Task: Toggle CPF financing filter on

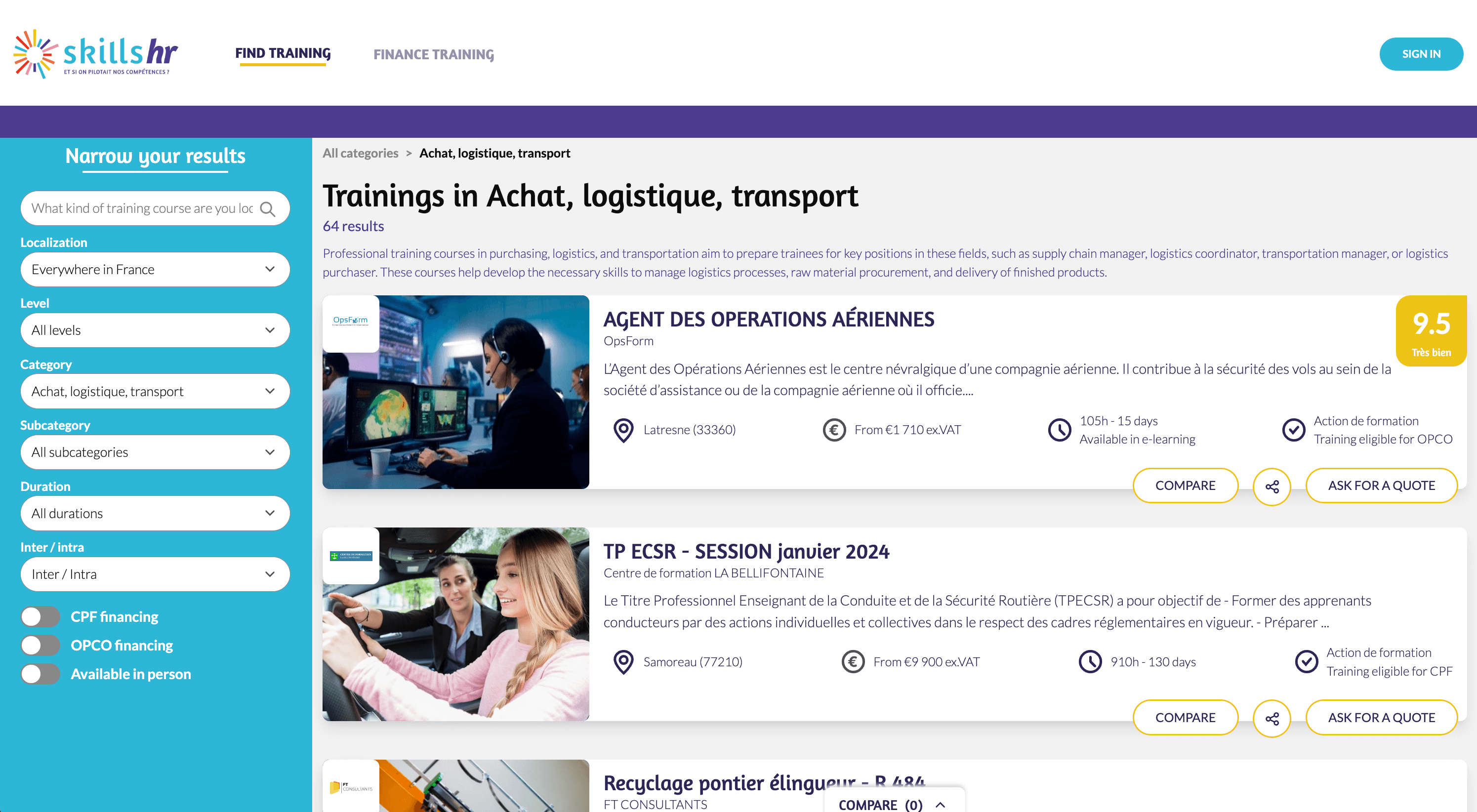Action: point(40,616)
